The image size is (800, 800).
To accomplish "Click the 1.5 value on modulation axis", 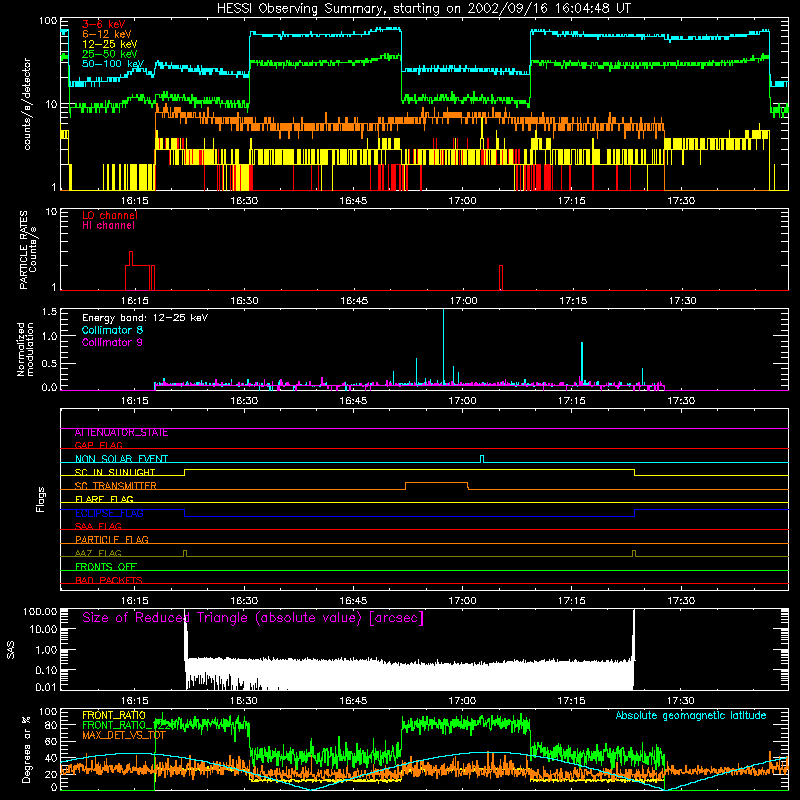I will [49, 312].
